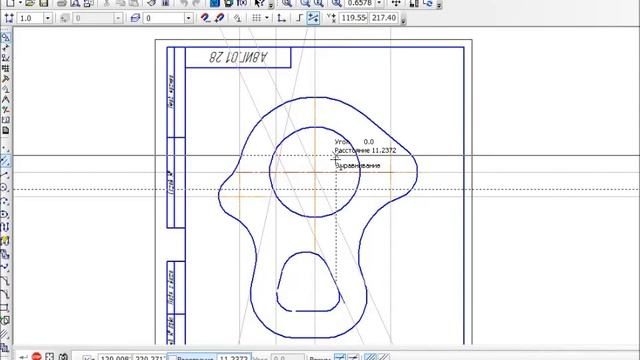Select the zoom window magnifier tool
Viewport: 640px width, 360px height.
click(x=287, y=3)
